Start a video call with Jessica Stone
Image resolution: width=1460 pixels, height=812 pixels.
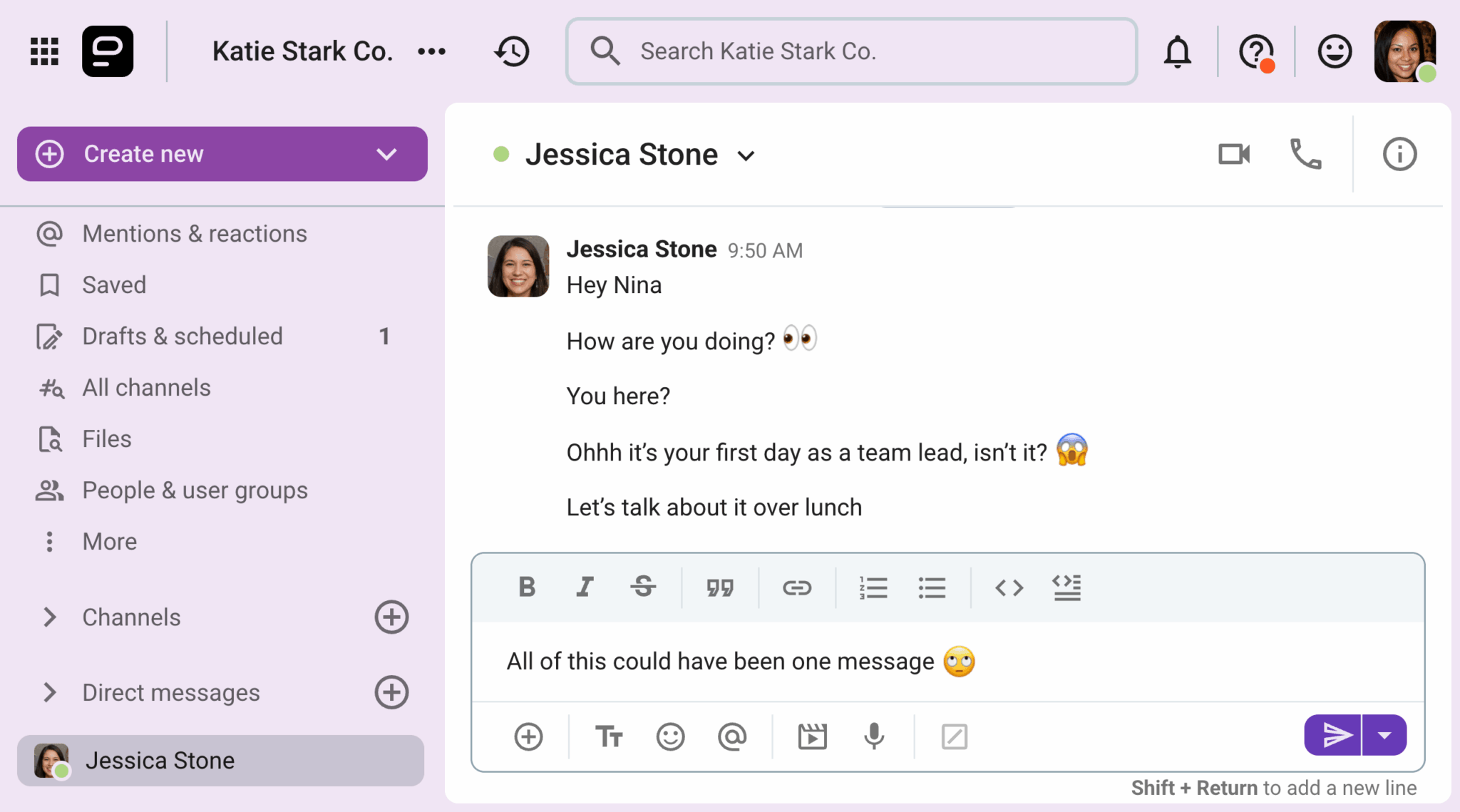(1234, 154)
